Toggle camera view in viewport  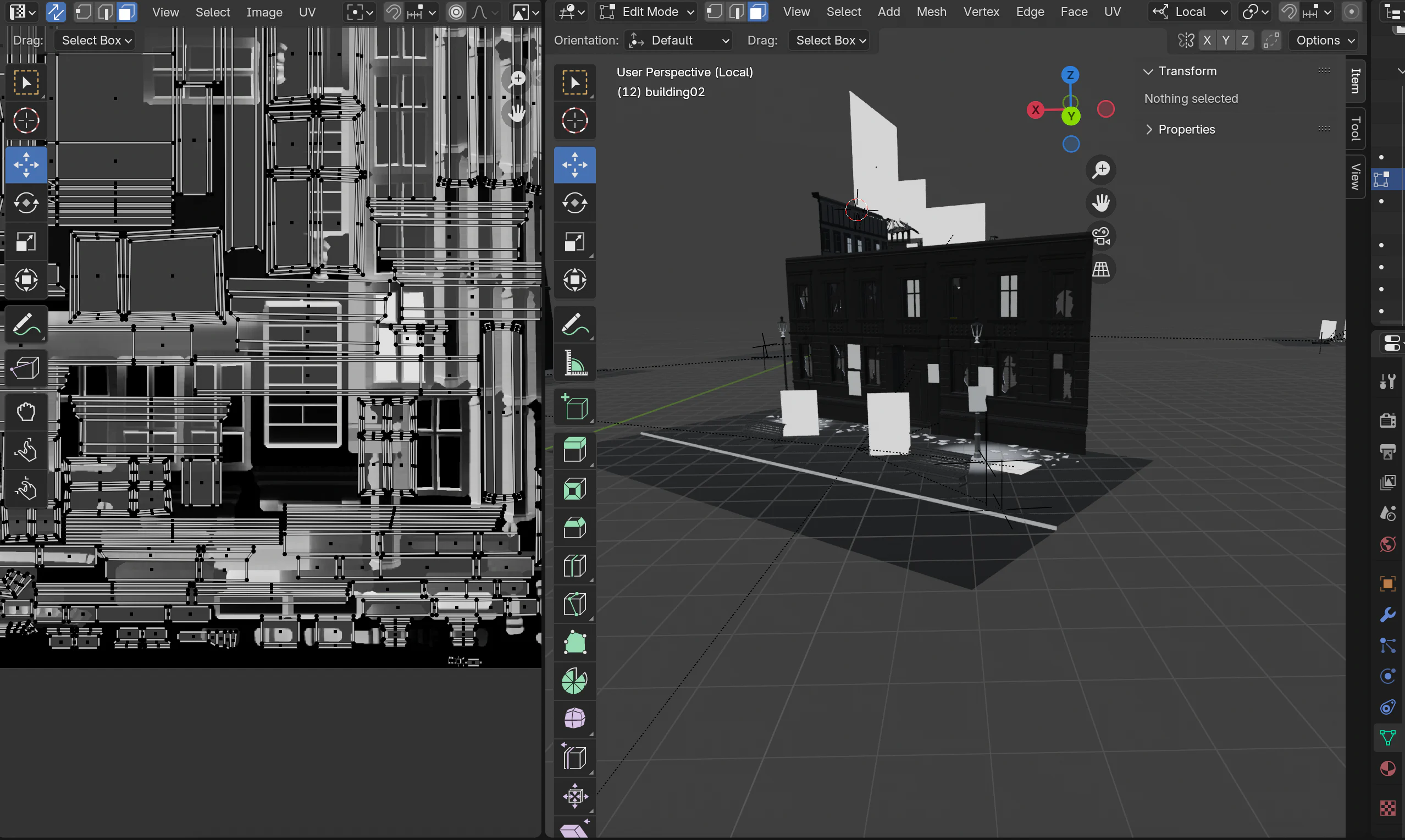pos(1100,236)
